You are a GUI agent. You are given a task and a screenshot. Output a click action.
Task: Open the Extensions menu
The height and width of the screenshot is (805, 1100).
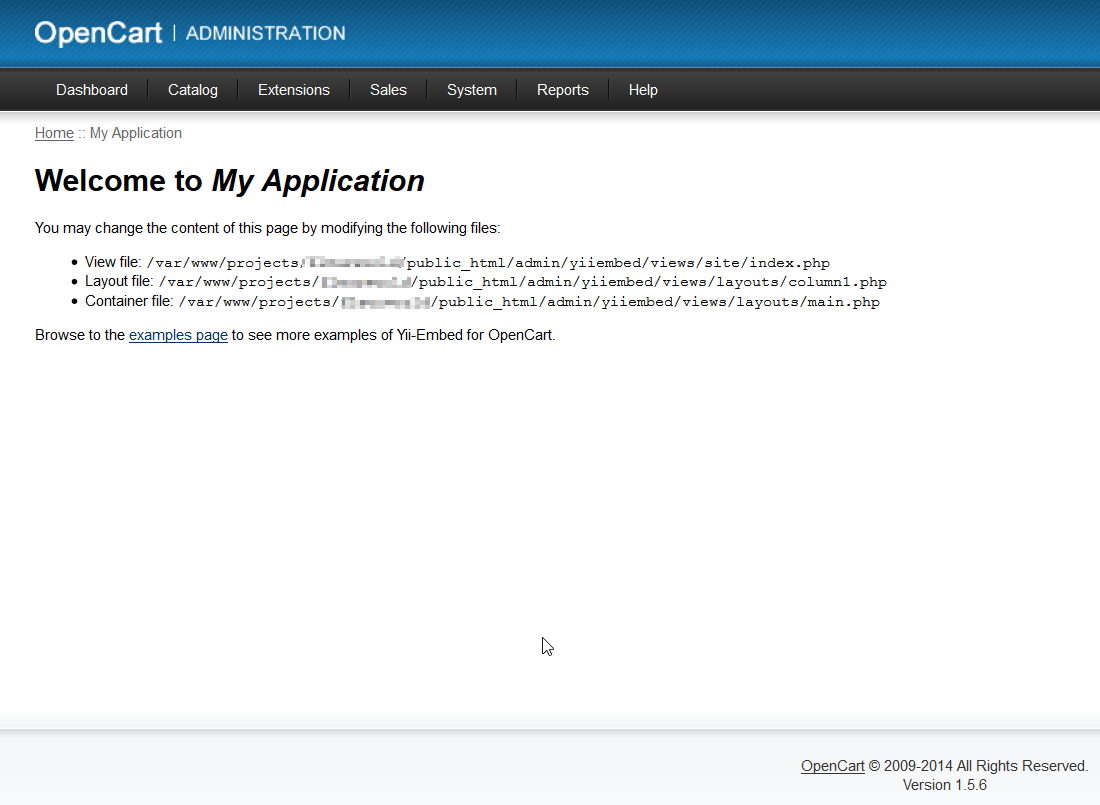tap(294, 90)
